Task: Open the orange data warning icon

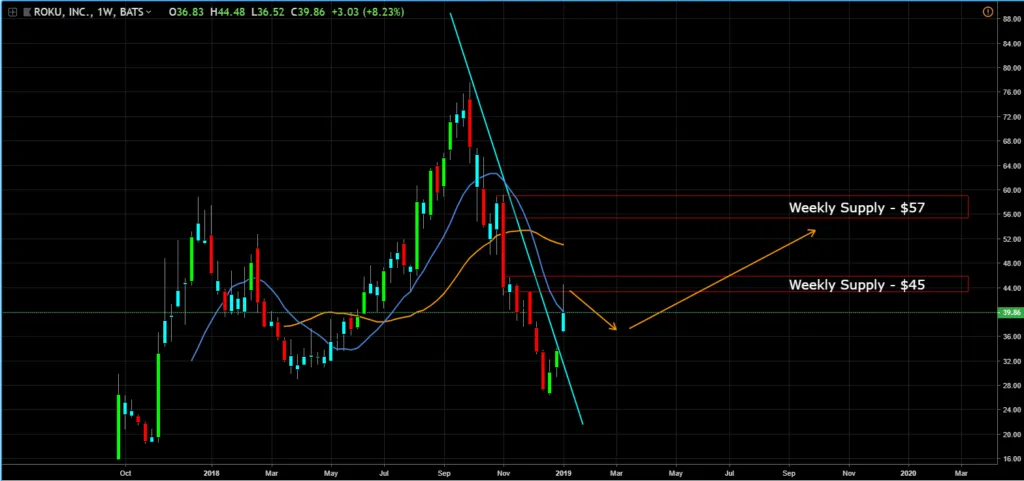Action: 987,12
